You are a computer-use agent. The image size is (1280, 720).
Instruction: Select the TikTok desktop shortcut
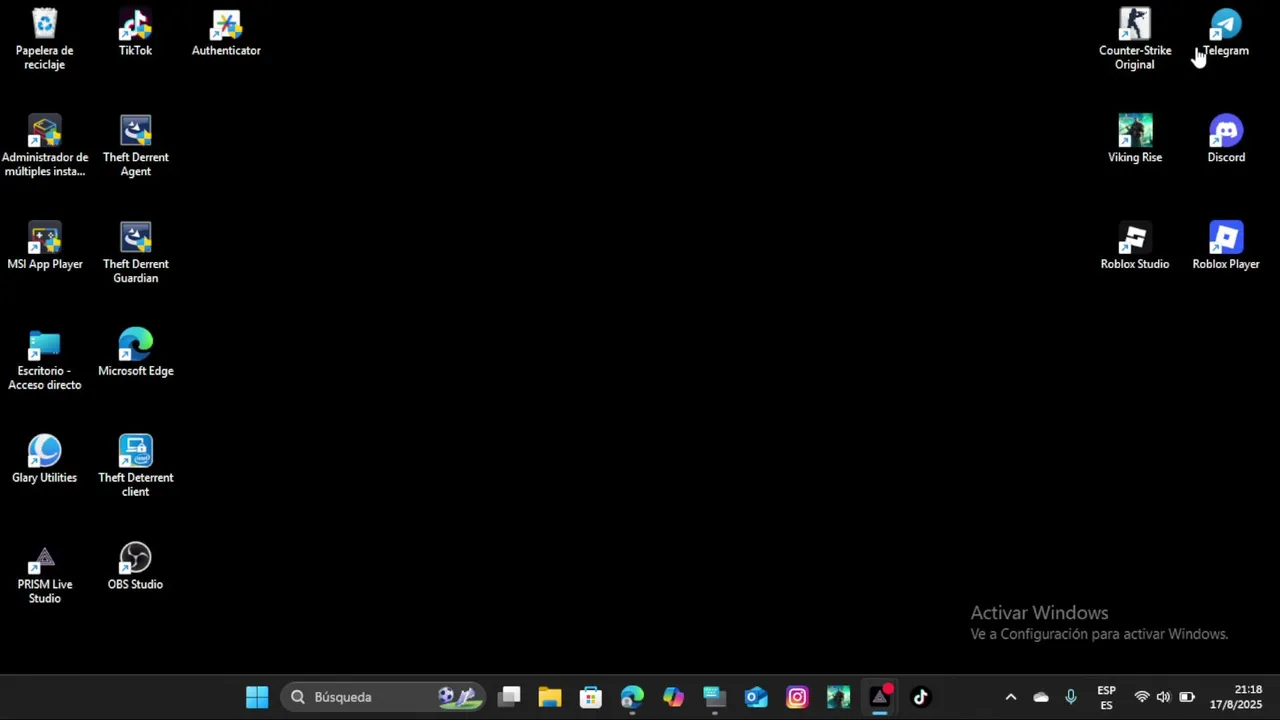pos(135,32)
